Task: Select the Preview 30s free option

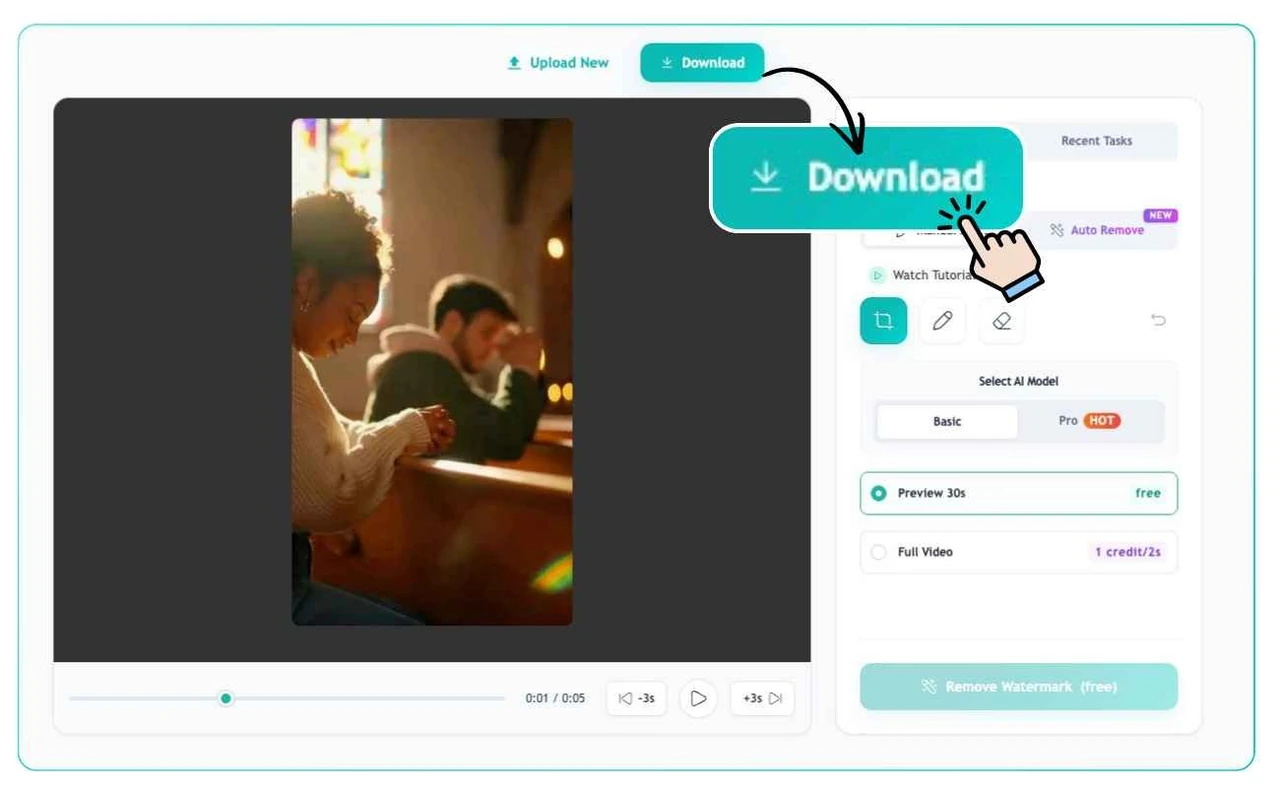Action: (1018, 493)
